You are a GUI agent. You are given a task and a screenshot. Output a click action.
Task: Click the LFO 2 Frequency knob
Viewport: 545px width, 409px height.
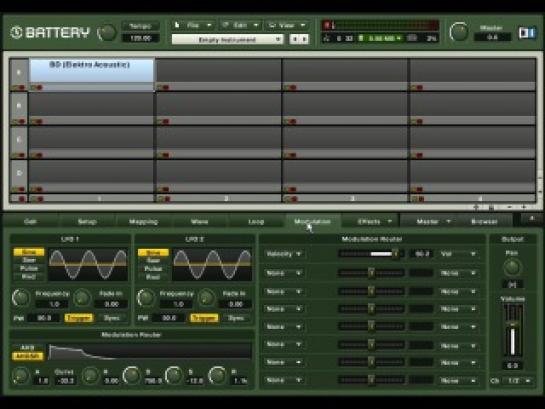pos(145,298)
